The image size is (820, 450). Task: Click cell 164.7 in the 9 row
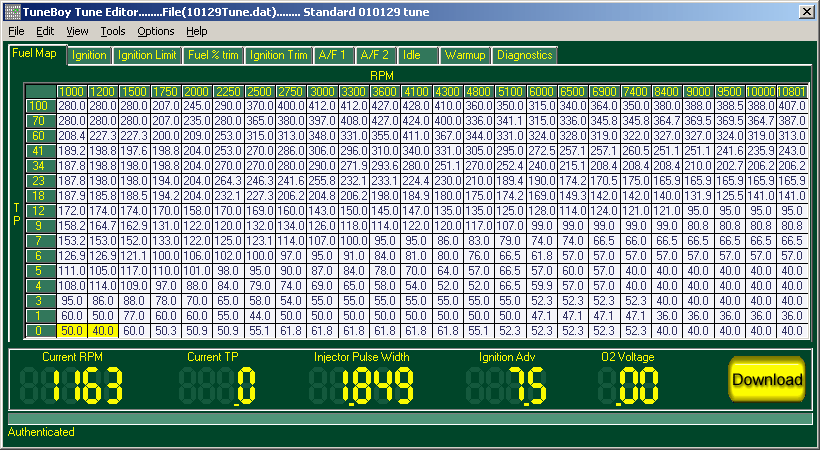pos(103,226)
